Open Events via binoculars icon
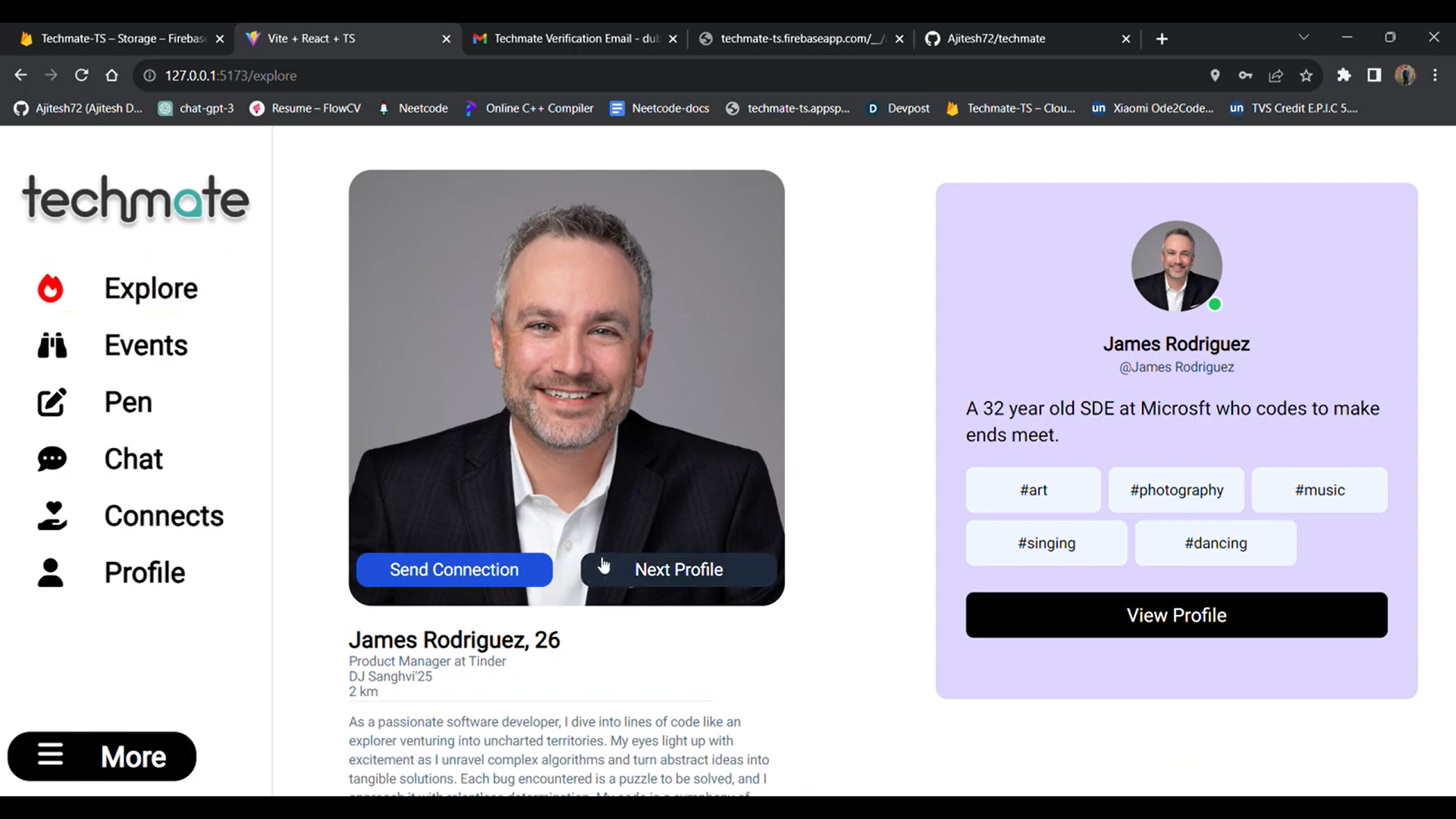 (x=52, y=346)
